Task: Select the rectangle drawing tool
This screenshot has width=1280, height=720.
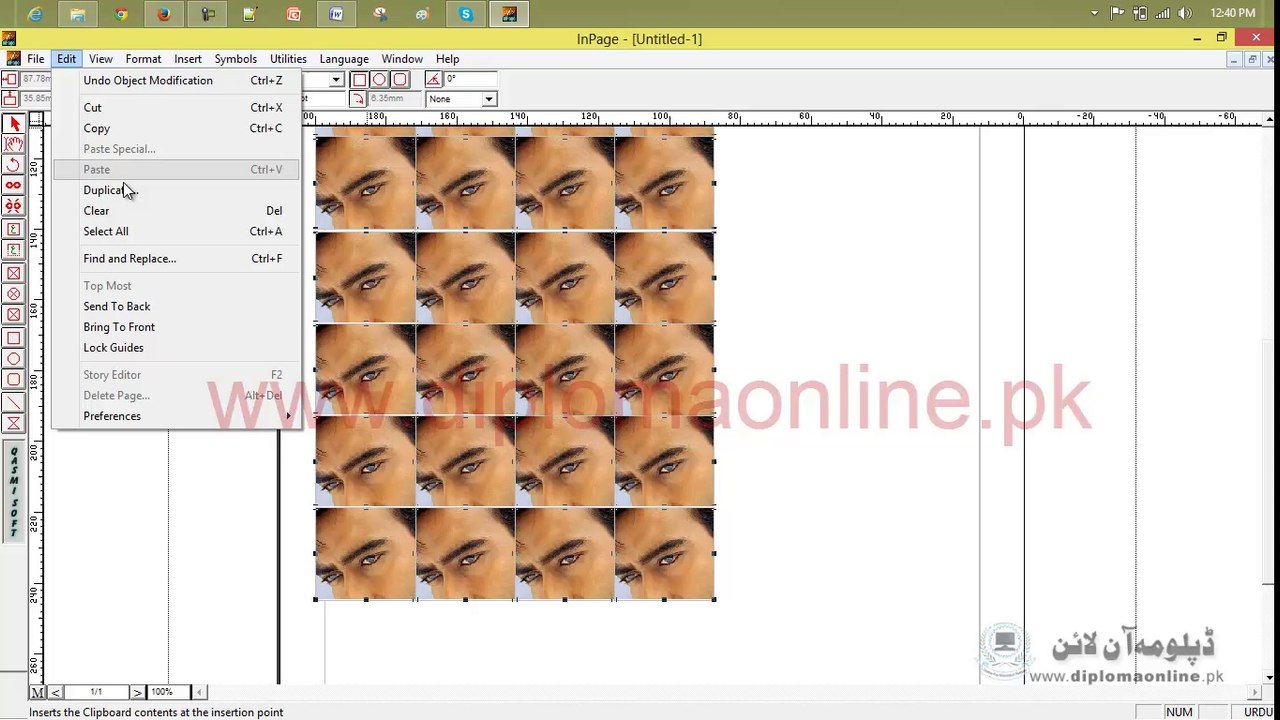Action: (14, 338)
